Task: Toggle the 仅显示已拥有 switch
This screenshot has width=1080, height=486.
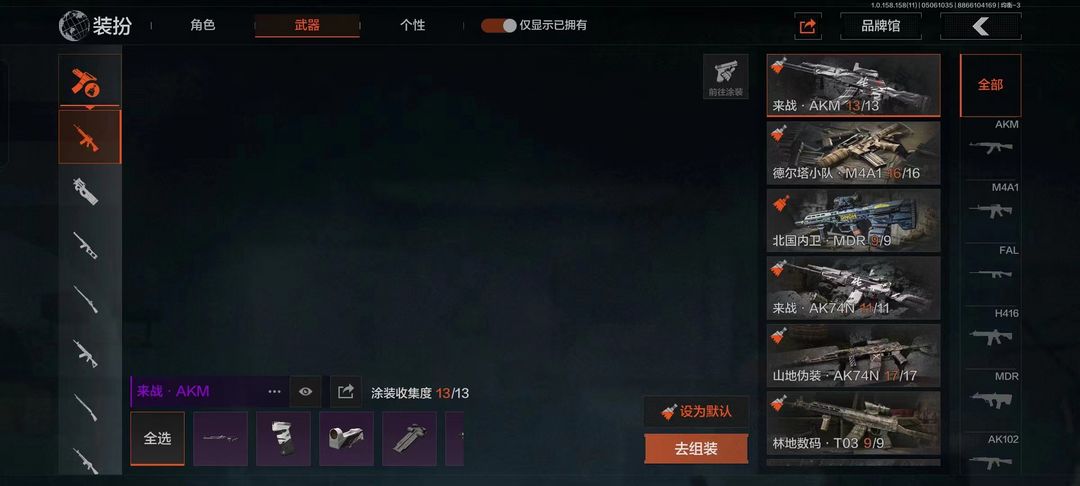Action: (499, 25)
